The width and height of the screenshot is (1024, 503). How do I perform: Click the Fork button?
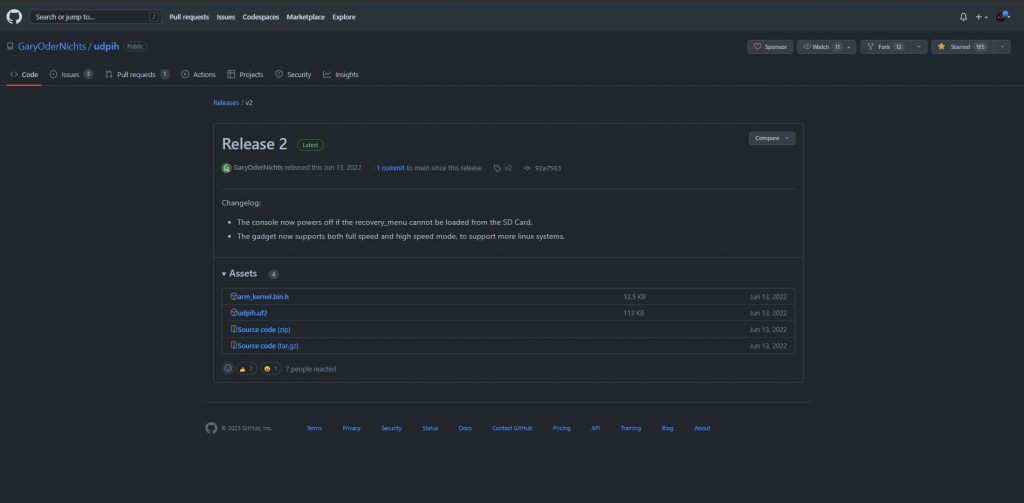(885, 47)
